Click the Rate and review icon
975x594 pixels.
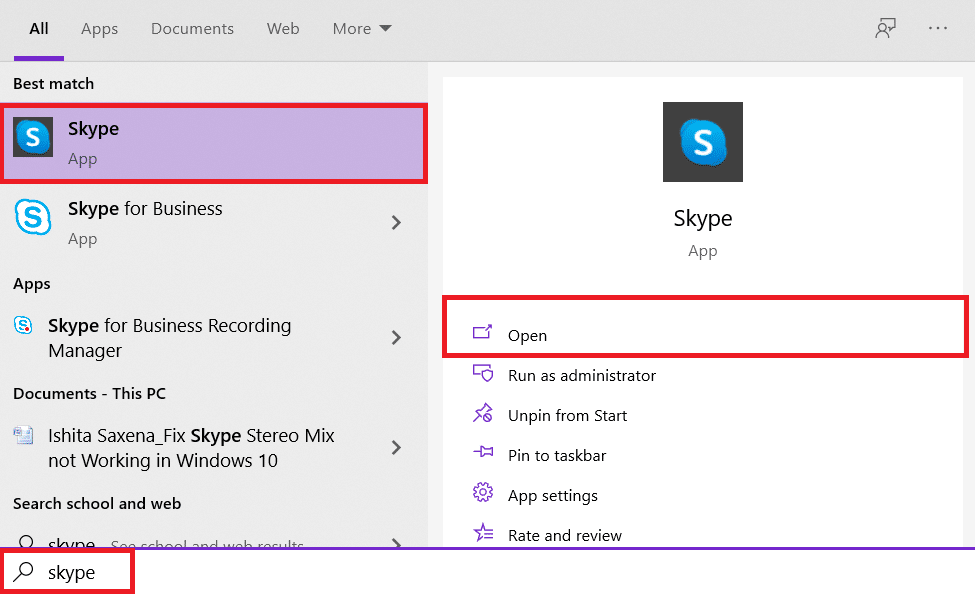point(483,534)
